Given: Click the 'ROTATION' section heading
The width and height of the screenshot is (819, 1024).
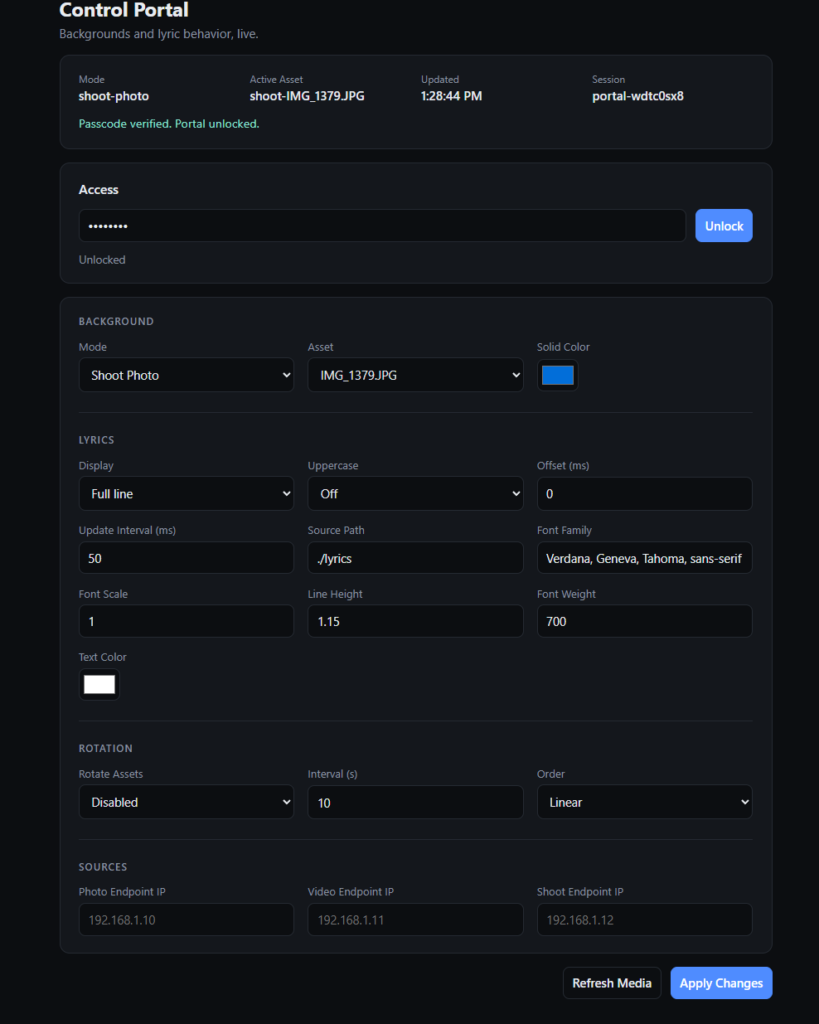Looking at the screenshot, I should 105,748.
